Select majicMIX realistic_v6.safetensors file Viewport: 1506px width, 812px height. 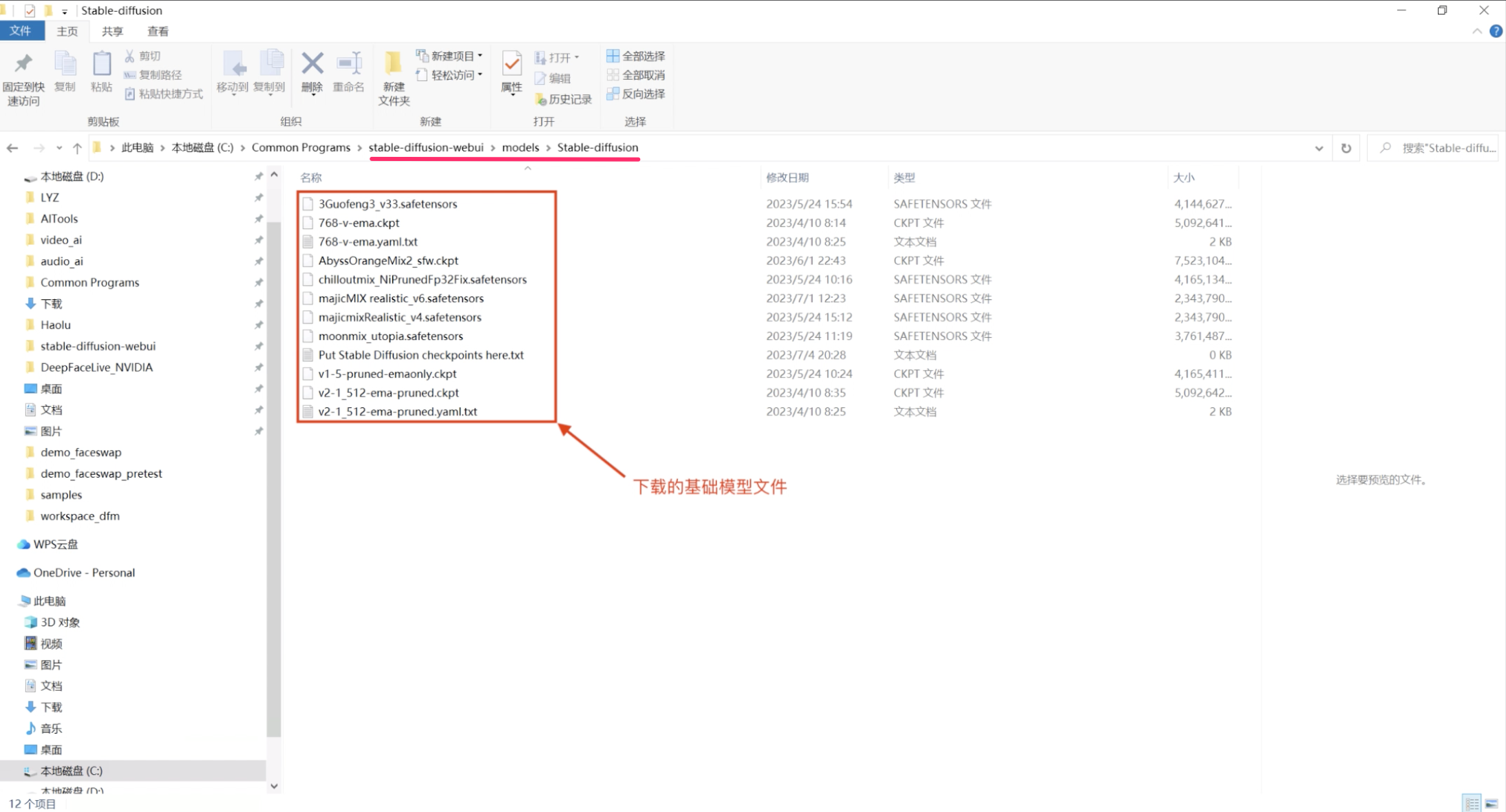pyautogui.click(x=401, y=299)
